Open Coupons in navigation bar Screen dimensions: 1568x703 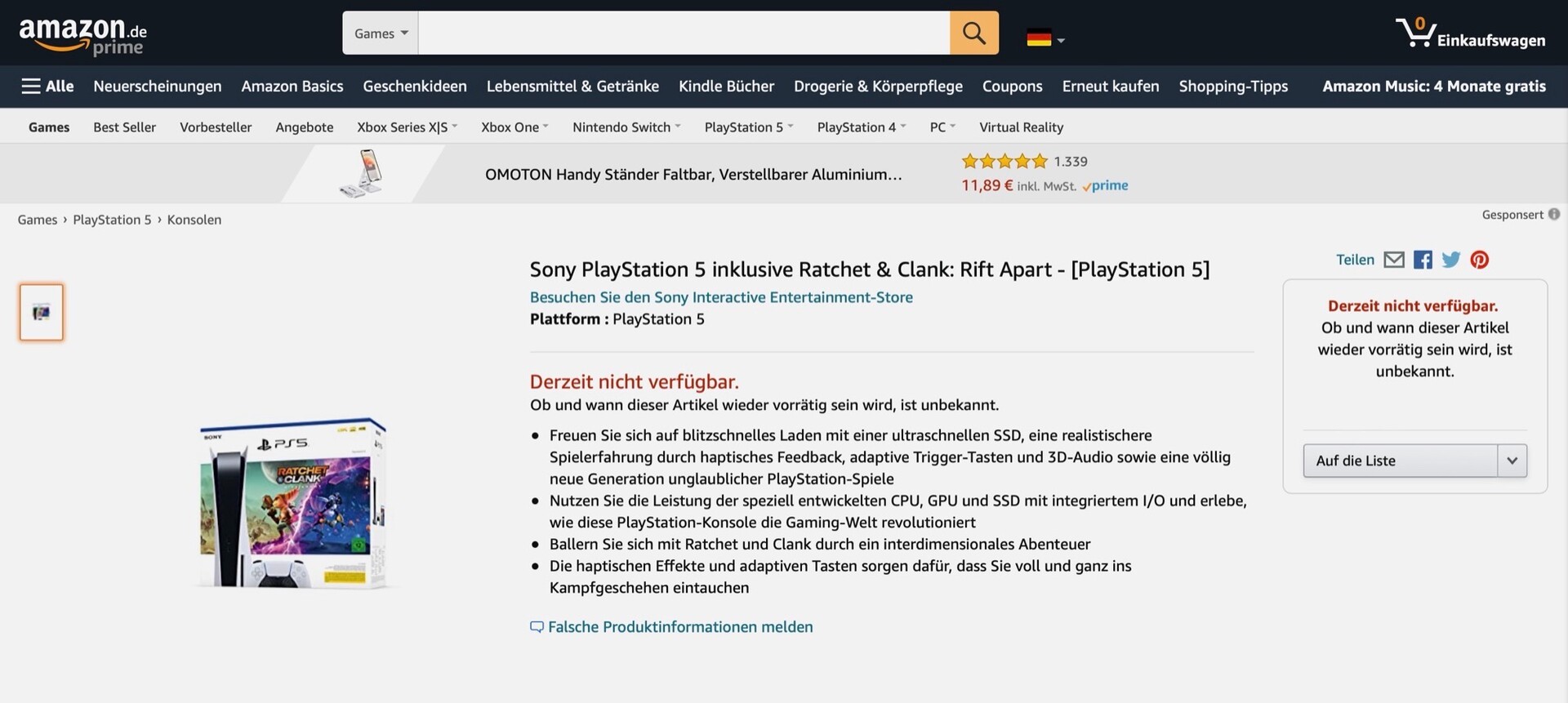[1012, 87]
